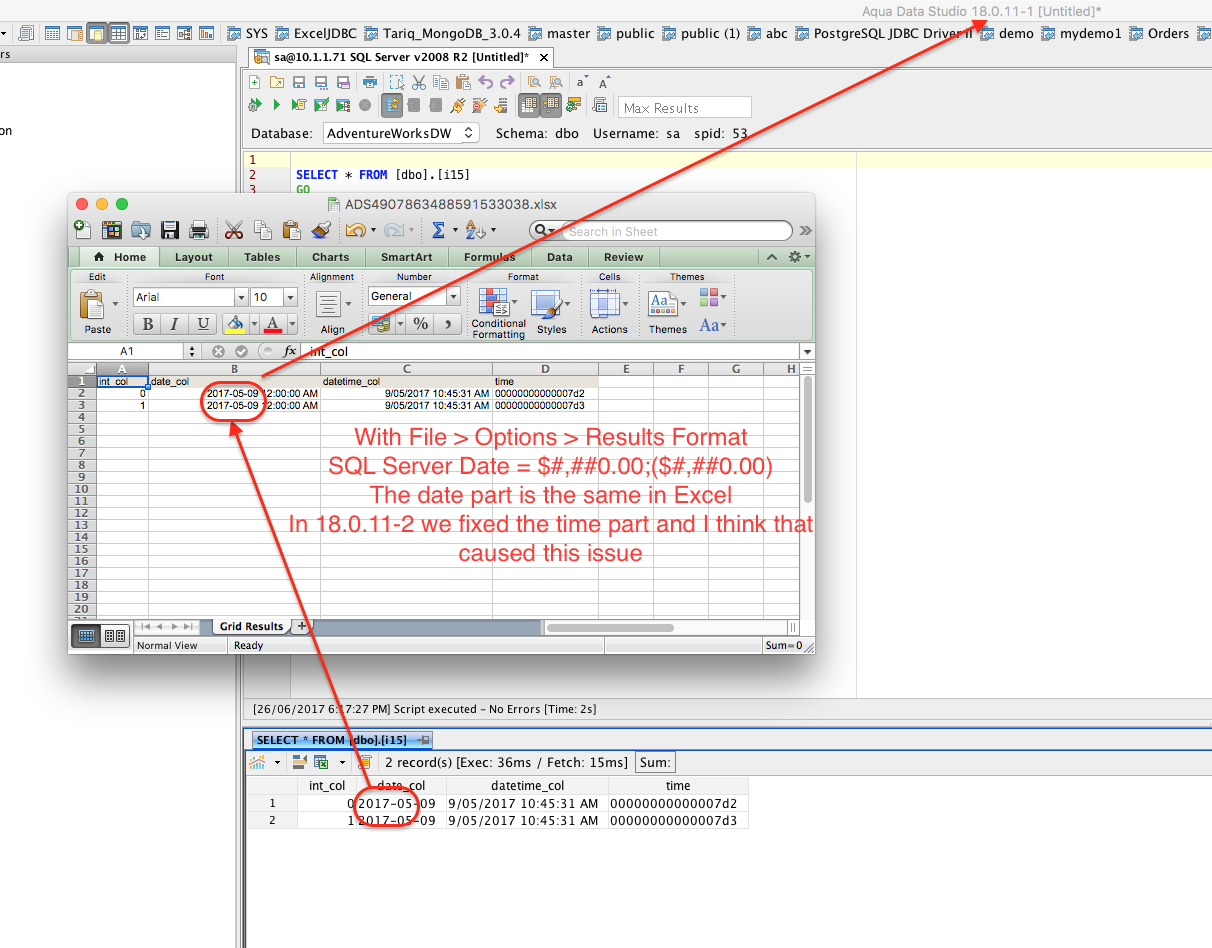Click the Excel Sort A-Z icon
Viewport: 1212px width, 948px height.
pyautogui.click(x=474, y=230)
